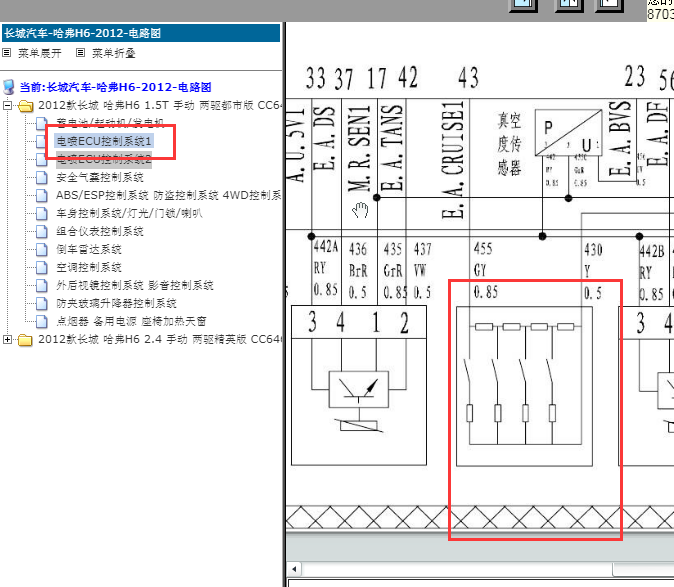Click page icon beside 组合仪表控制系统
The width and height of the screenshot is (674, 587).
[42, 232]
